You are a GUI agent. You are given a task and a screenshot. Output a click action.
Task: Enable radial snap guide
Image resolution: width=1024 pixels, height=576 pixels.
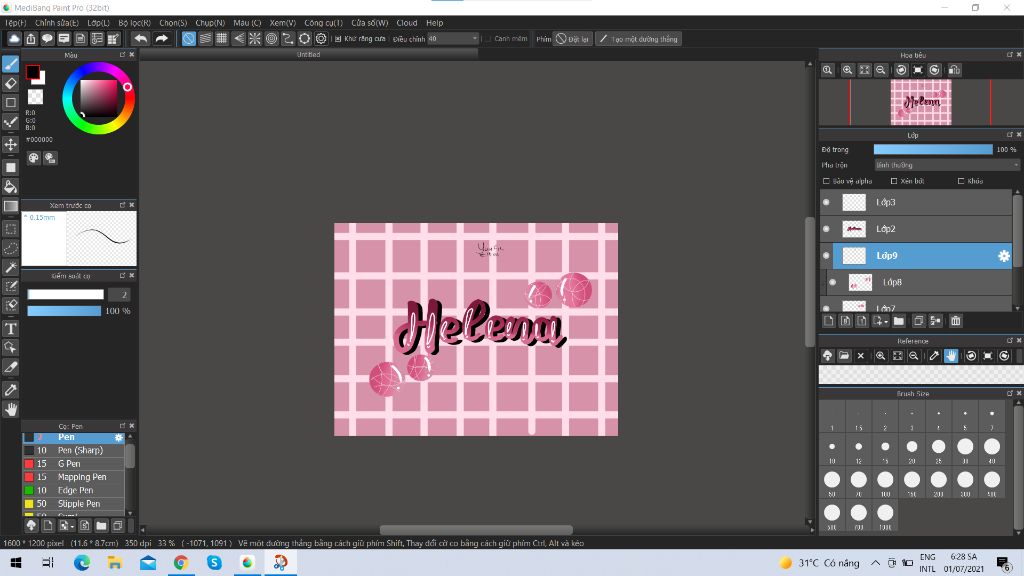(255, 39)
